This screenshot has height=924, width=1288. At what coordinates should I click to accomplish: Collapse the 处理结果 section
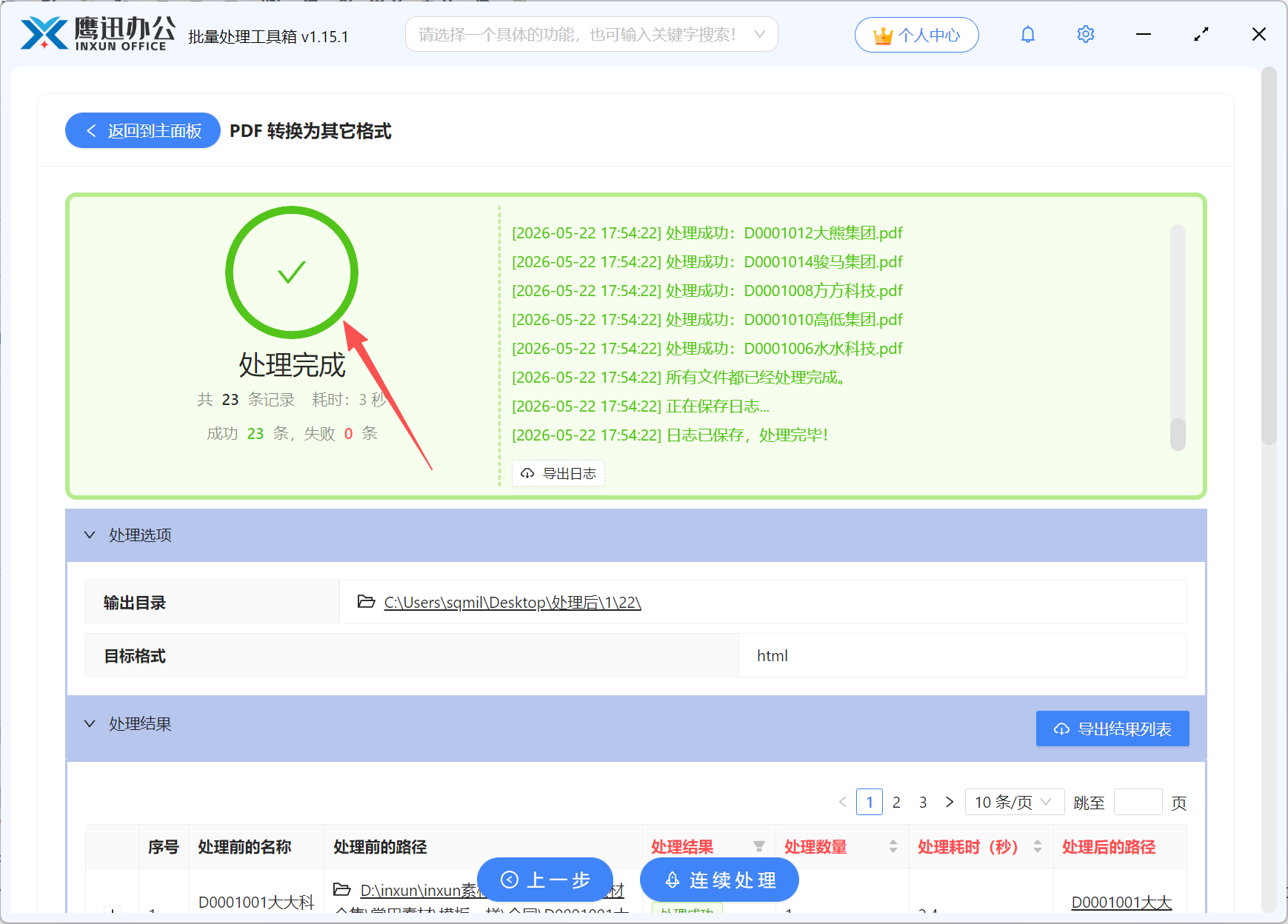point(90,723)
